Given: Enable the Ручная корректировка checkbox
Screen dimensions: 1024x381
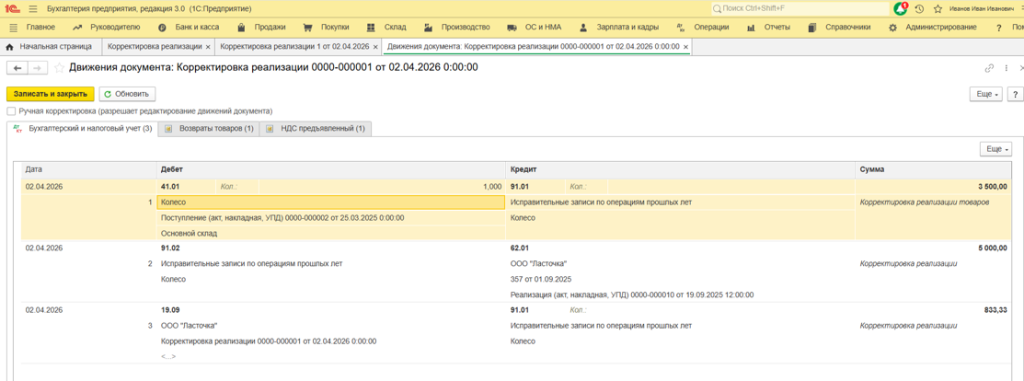Looking at the screenshot, I should point(11,111).
